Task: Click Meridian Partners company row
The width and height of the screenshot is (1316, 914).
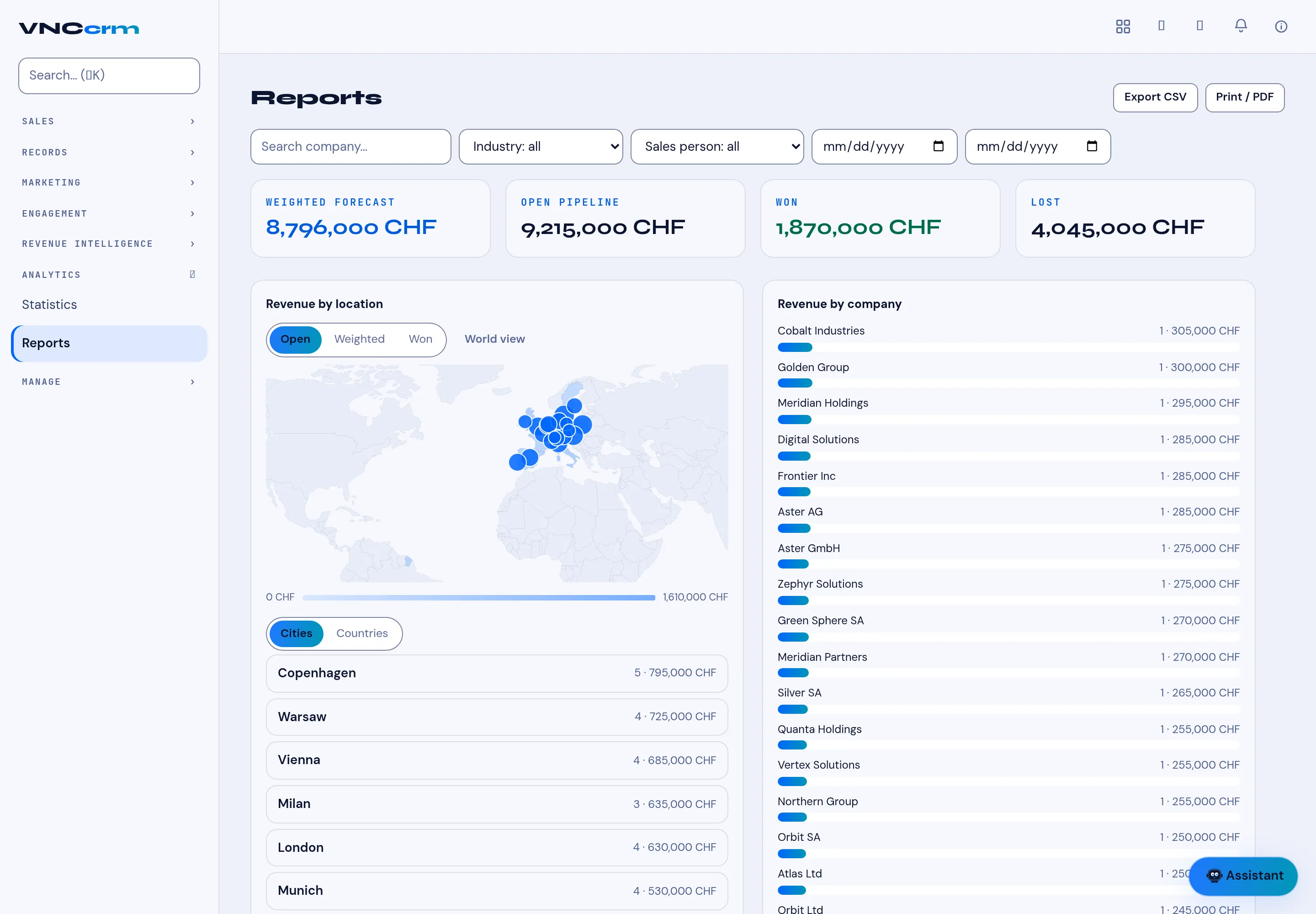Action: click(x=1008, y=663)
